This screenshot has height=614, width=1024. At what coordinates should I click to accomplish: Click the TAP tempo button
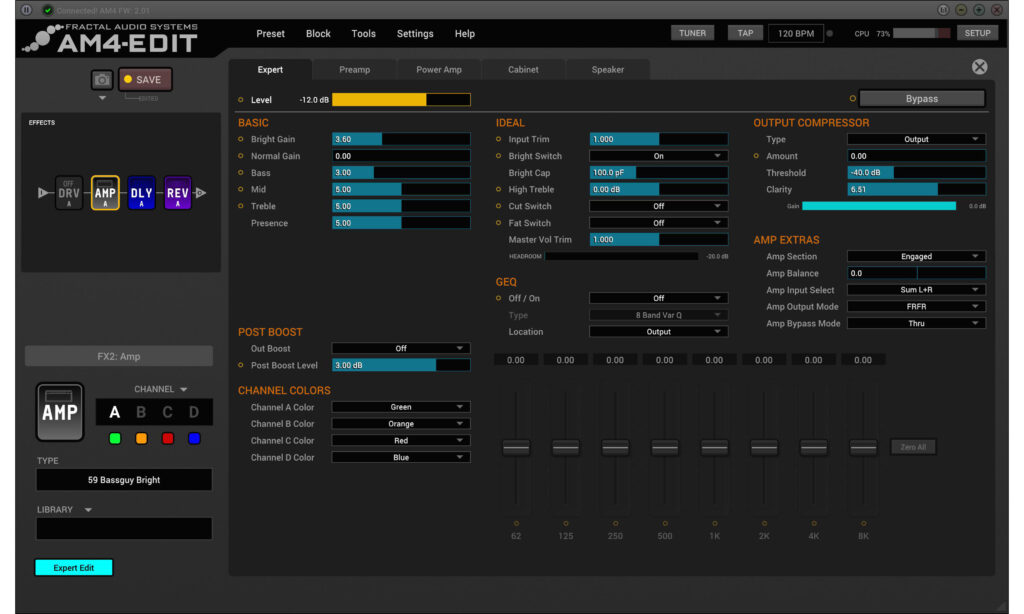745,33
